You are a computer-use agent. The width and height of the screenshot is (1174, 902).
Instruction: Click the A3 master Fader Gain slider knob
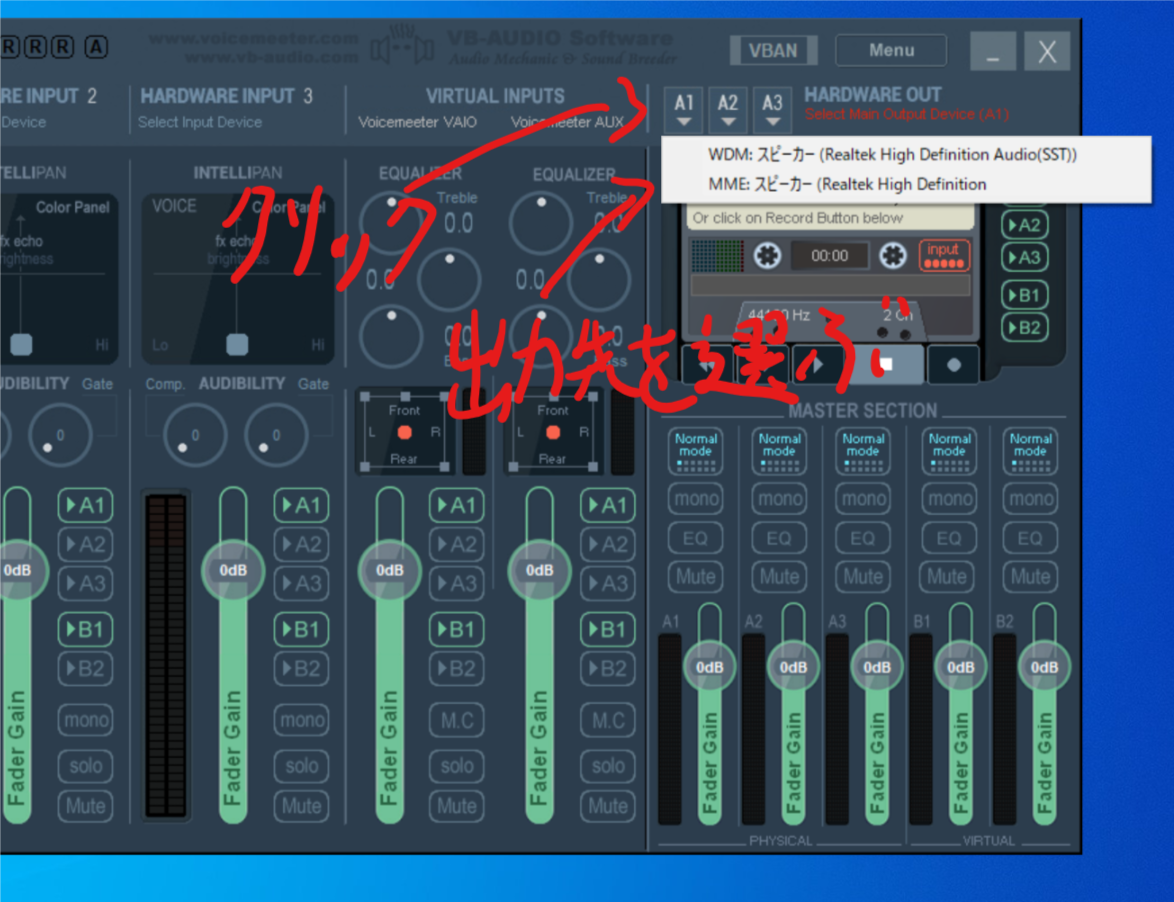point(877,667)
